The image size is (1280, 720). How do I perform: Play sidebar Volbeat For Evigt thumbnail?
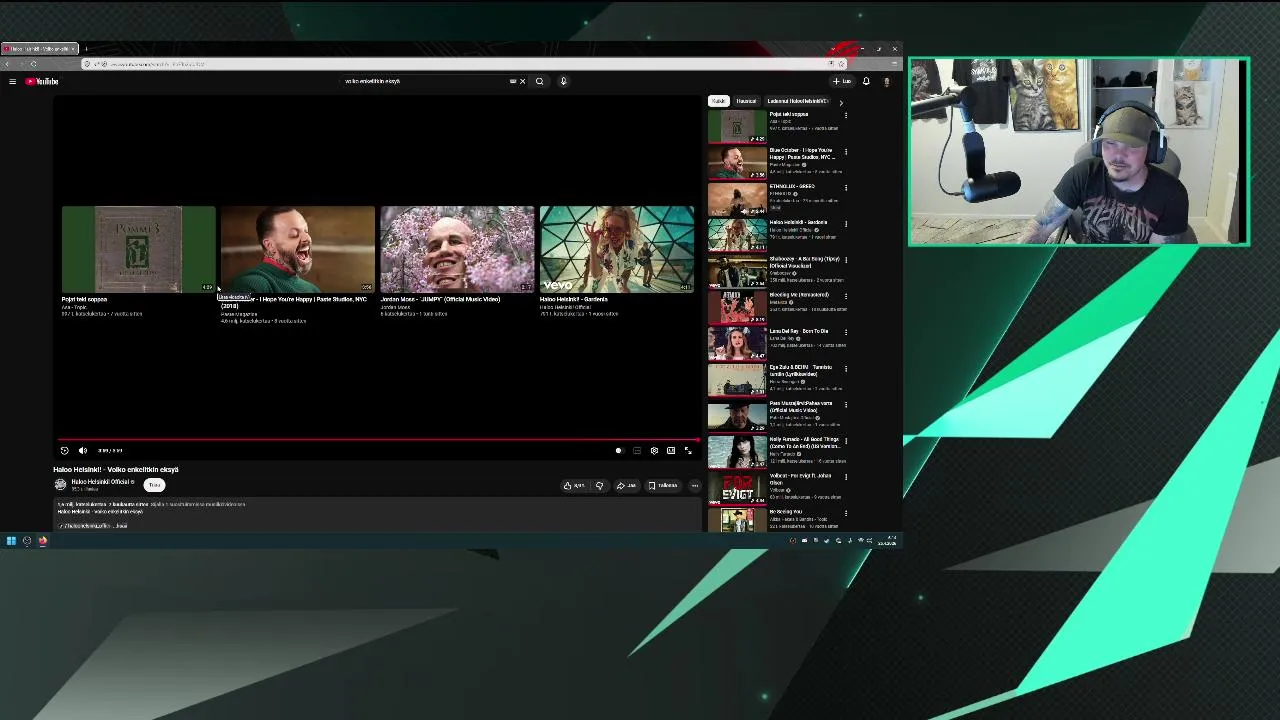tap(737, 487)
